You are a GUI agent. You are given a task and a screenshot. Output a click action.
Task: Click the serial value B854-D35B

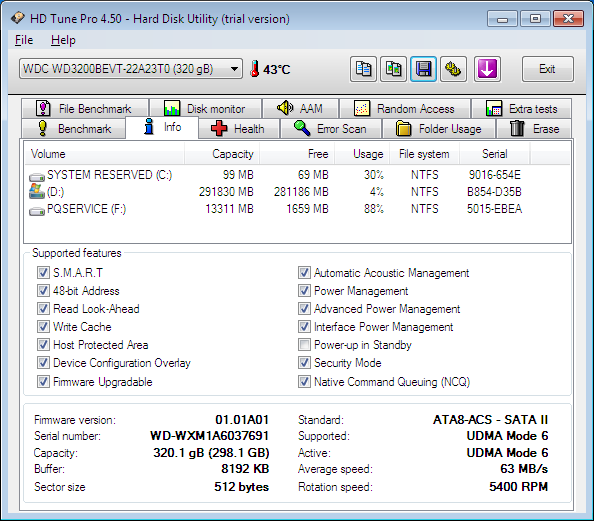[494, 192]
